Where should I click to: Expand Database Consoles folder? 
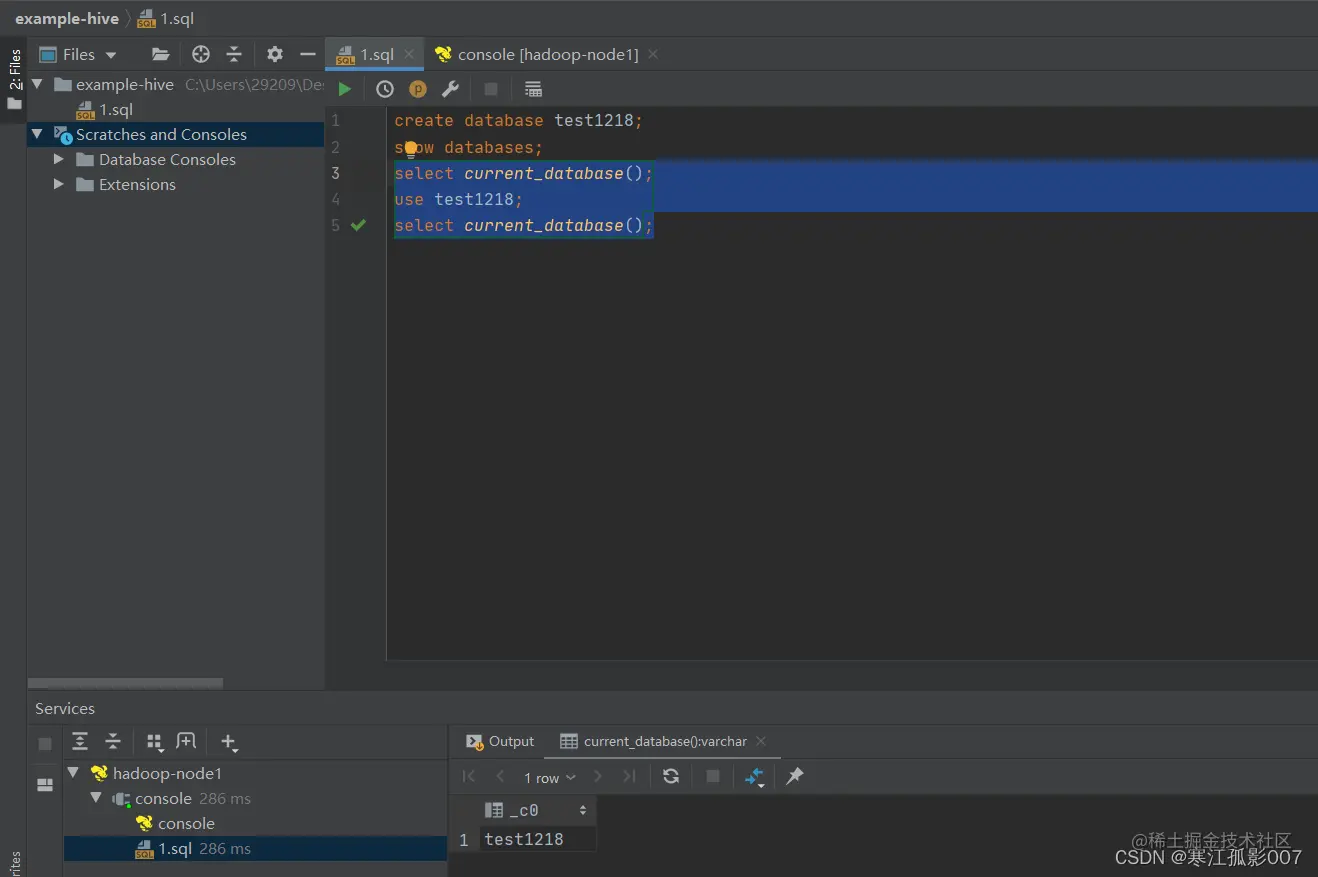59,159
